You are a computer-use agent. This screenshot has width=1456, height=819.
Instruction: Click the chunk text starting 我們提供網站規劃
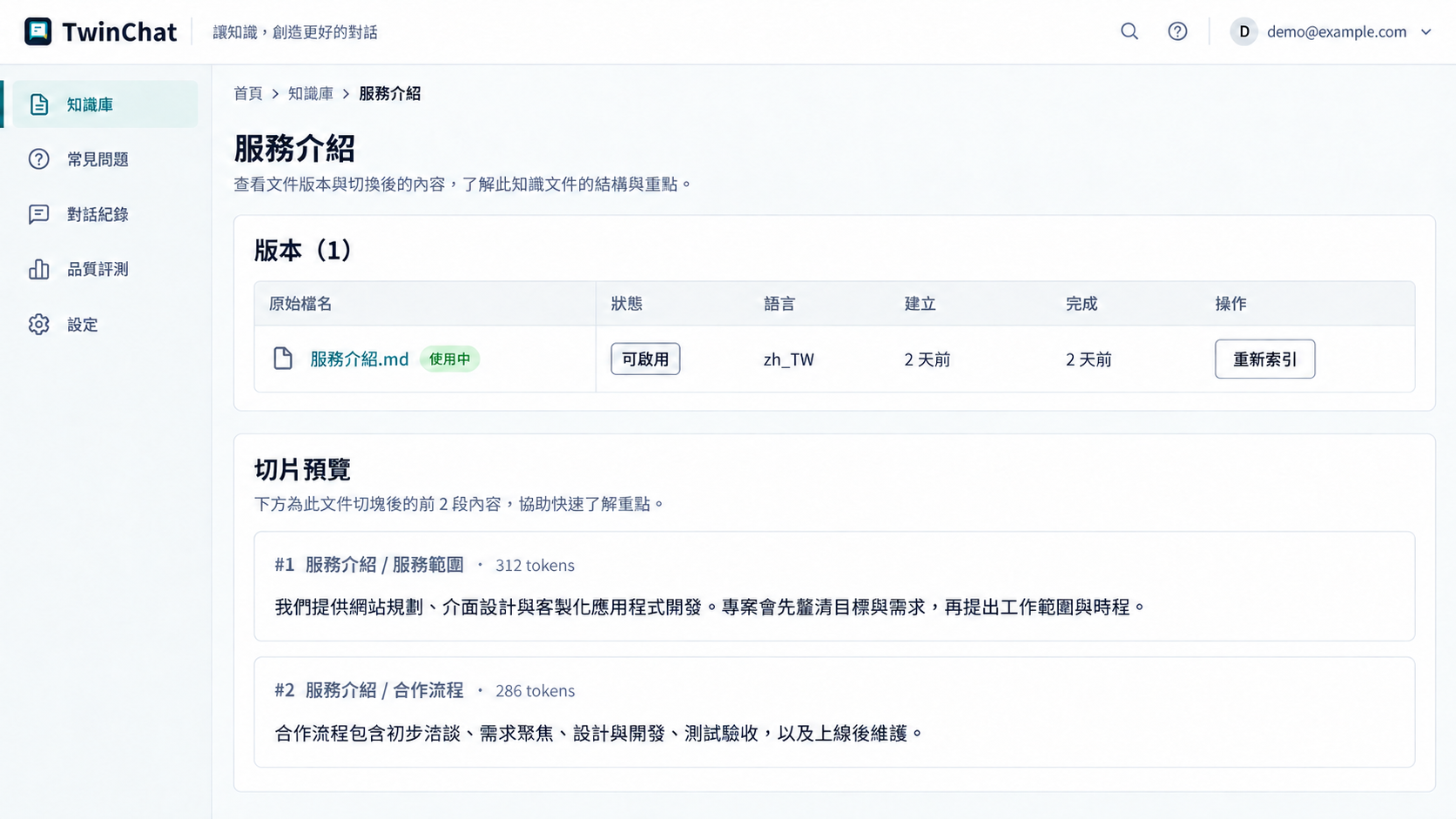[711, 608]
